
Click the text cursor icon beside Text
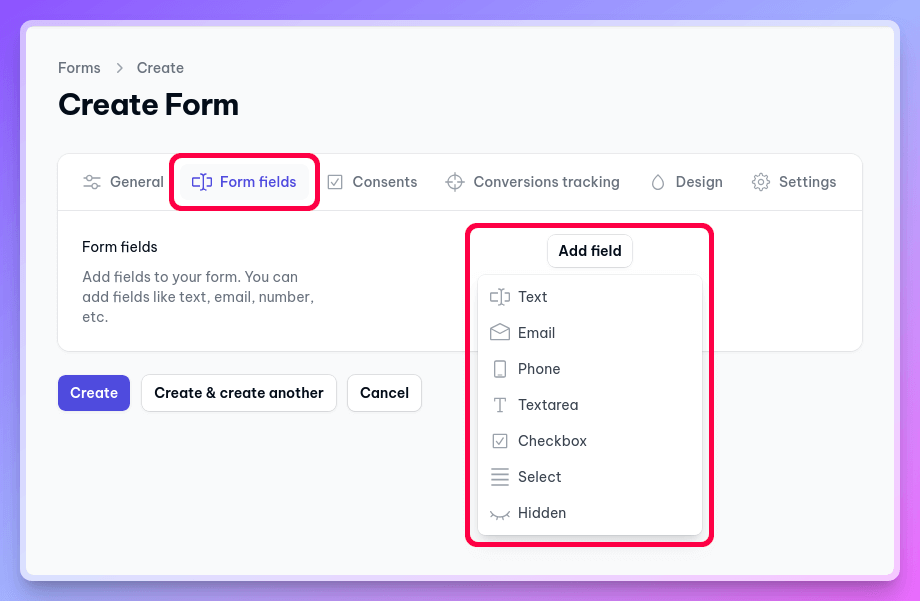tap(500, 297)
